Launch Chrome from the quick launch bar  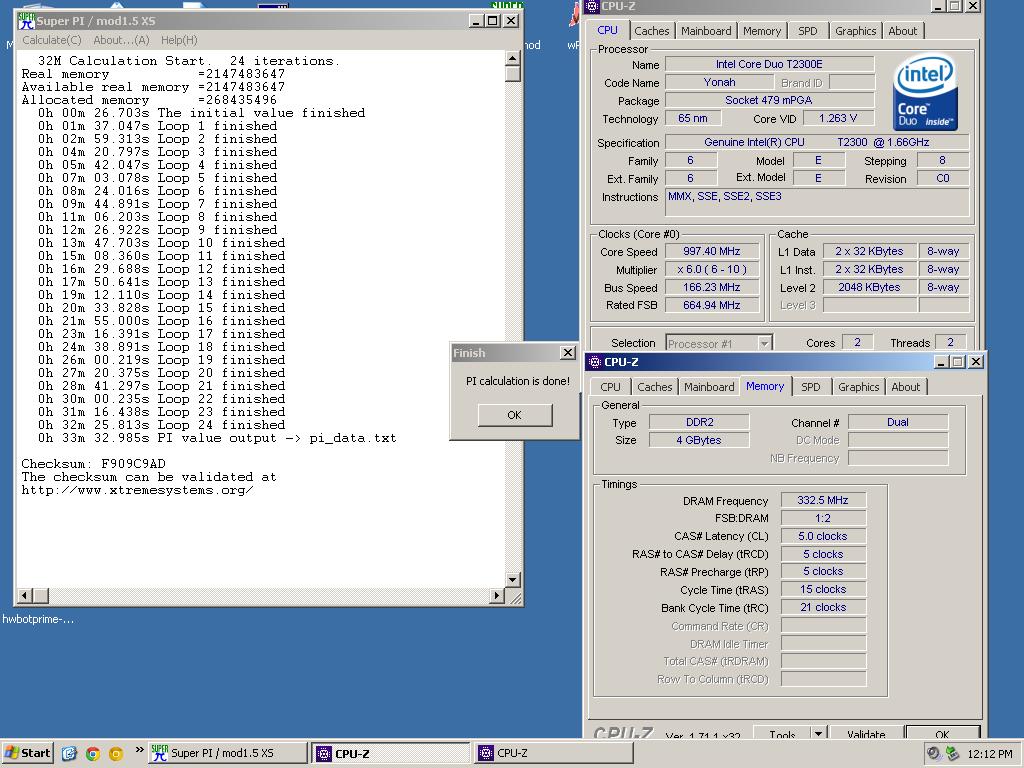tap(93, 753)
